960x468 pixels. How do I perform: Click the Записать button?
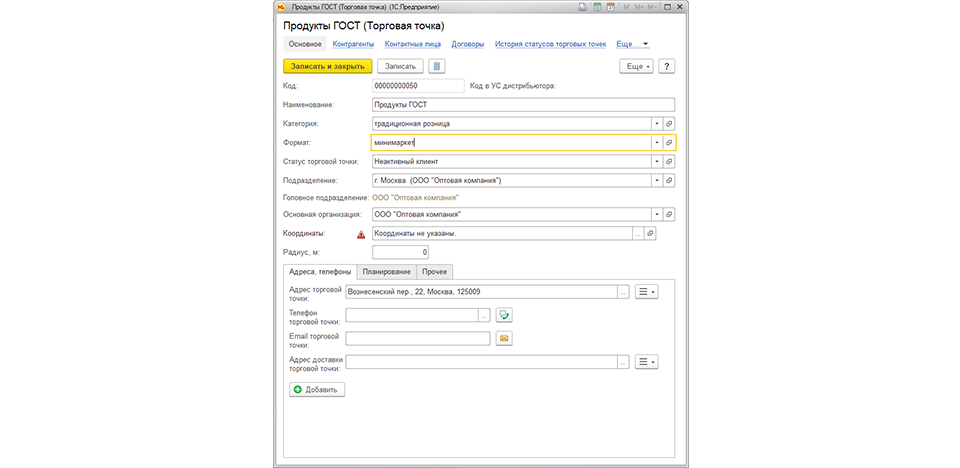pos(400,66)
